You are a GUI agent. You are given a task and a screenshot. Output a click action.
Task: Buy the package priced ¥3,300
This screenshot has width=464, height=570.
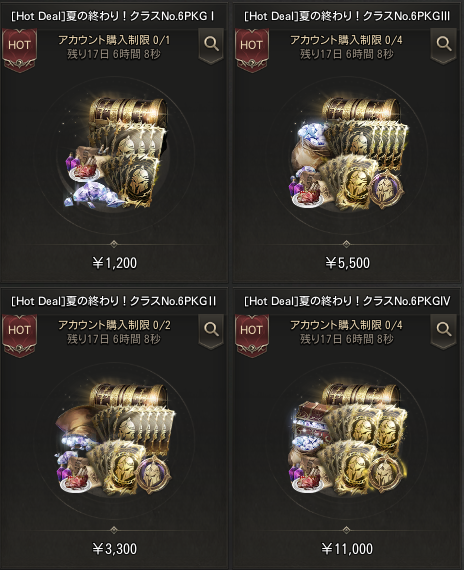click(115, 549)
